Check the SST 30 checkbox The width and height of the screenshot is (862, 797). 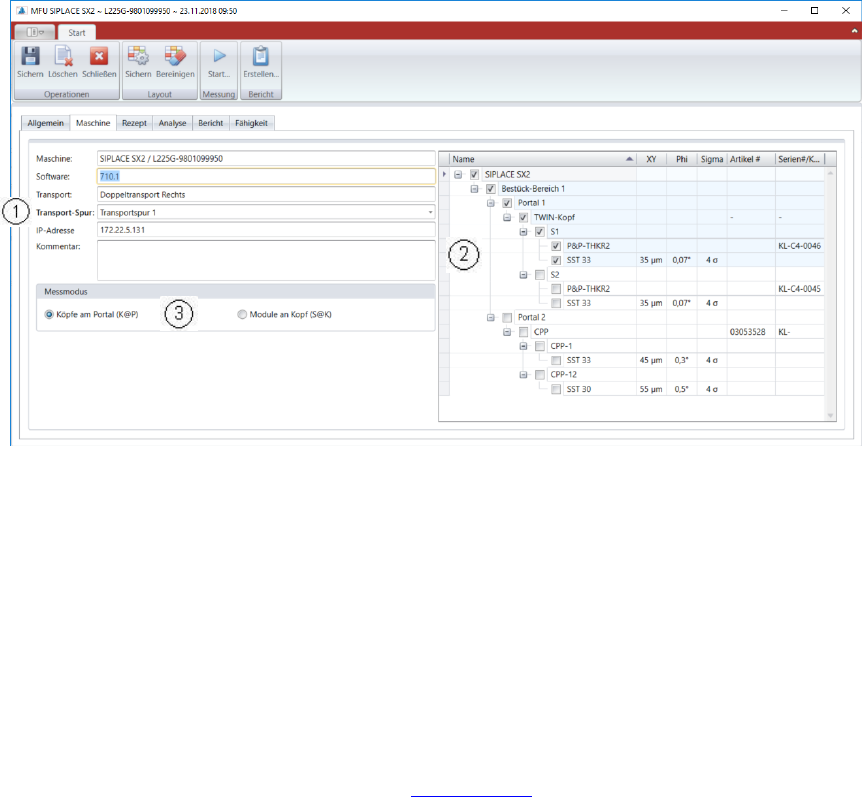pos(556,389)
